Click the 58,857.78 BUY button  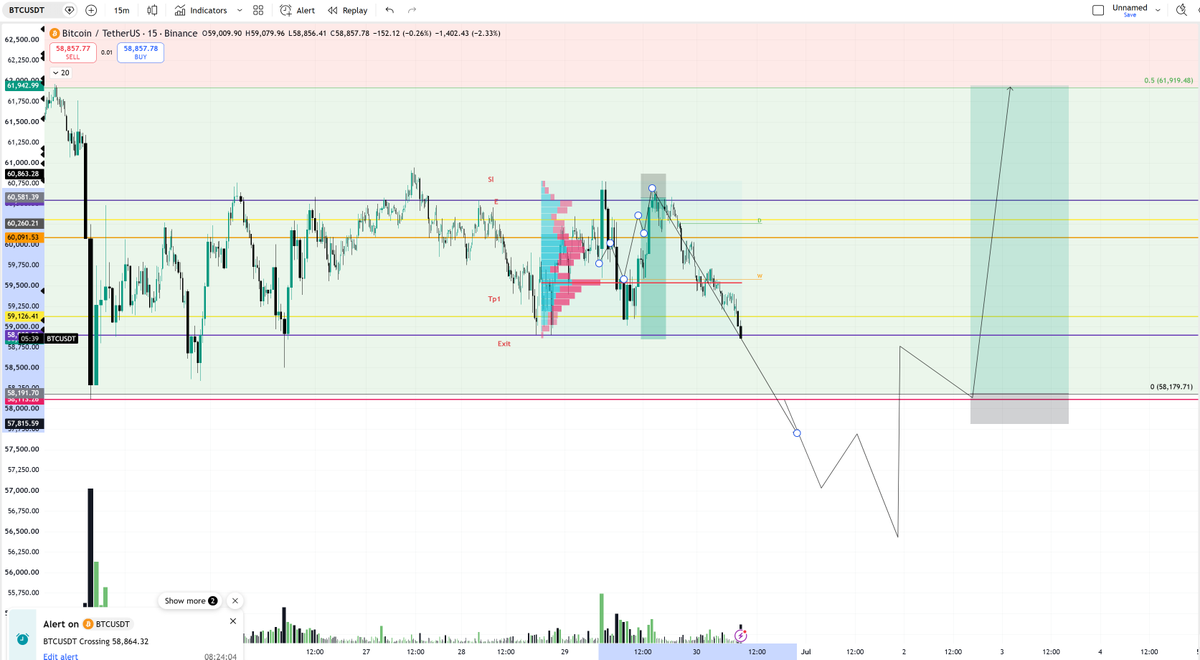click(141, 52)
